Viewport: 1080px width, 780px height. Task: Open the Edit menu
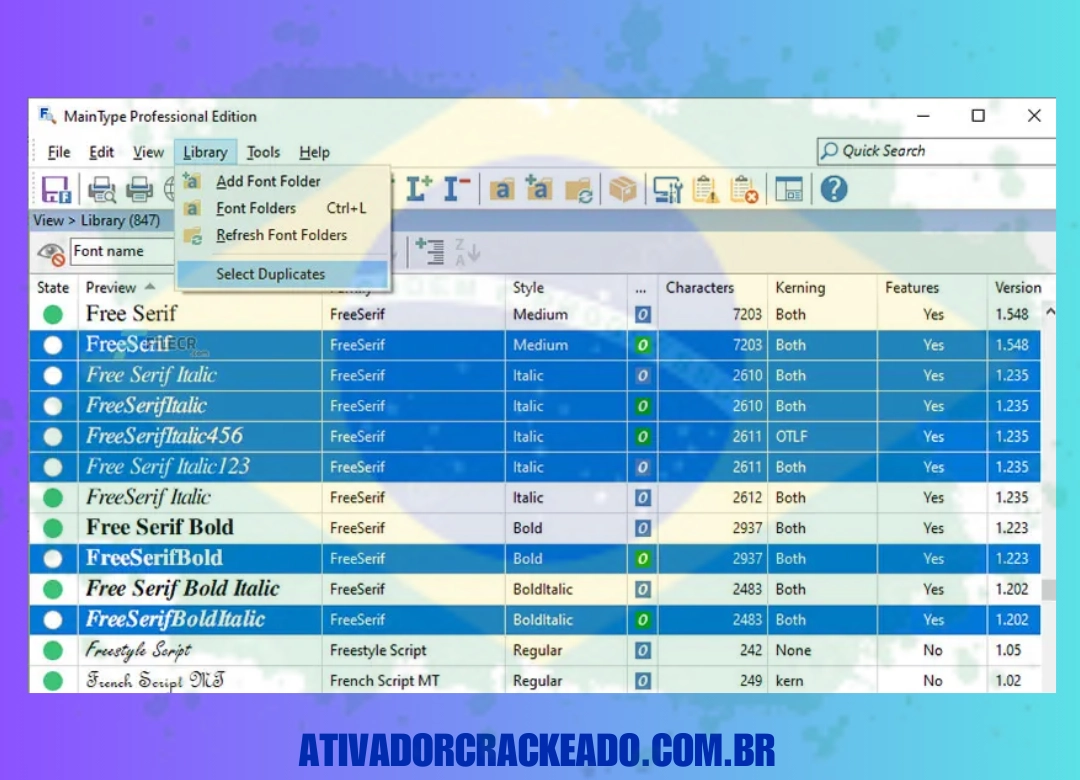101,152
